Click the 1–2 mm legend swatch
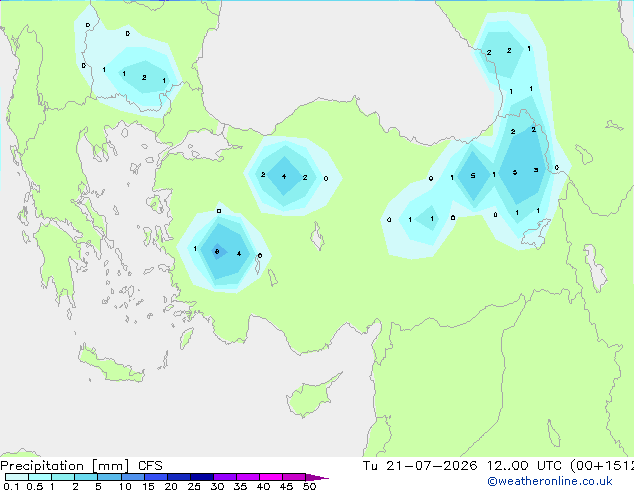The width and height of the screenshot is (634, 490). point(63,477)
